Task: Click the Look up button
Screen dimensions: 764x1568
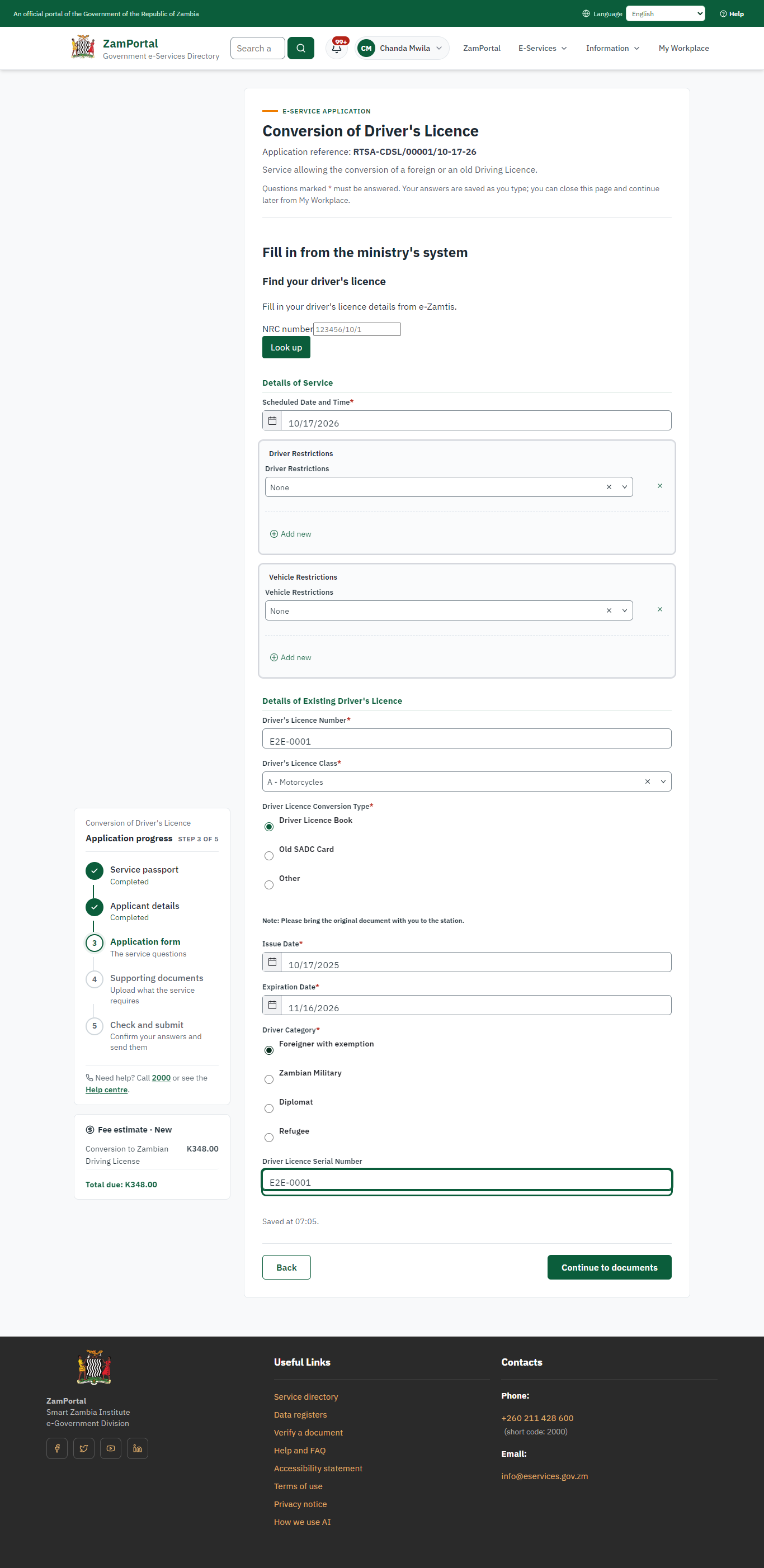Action: point(286,348)
